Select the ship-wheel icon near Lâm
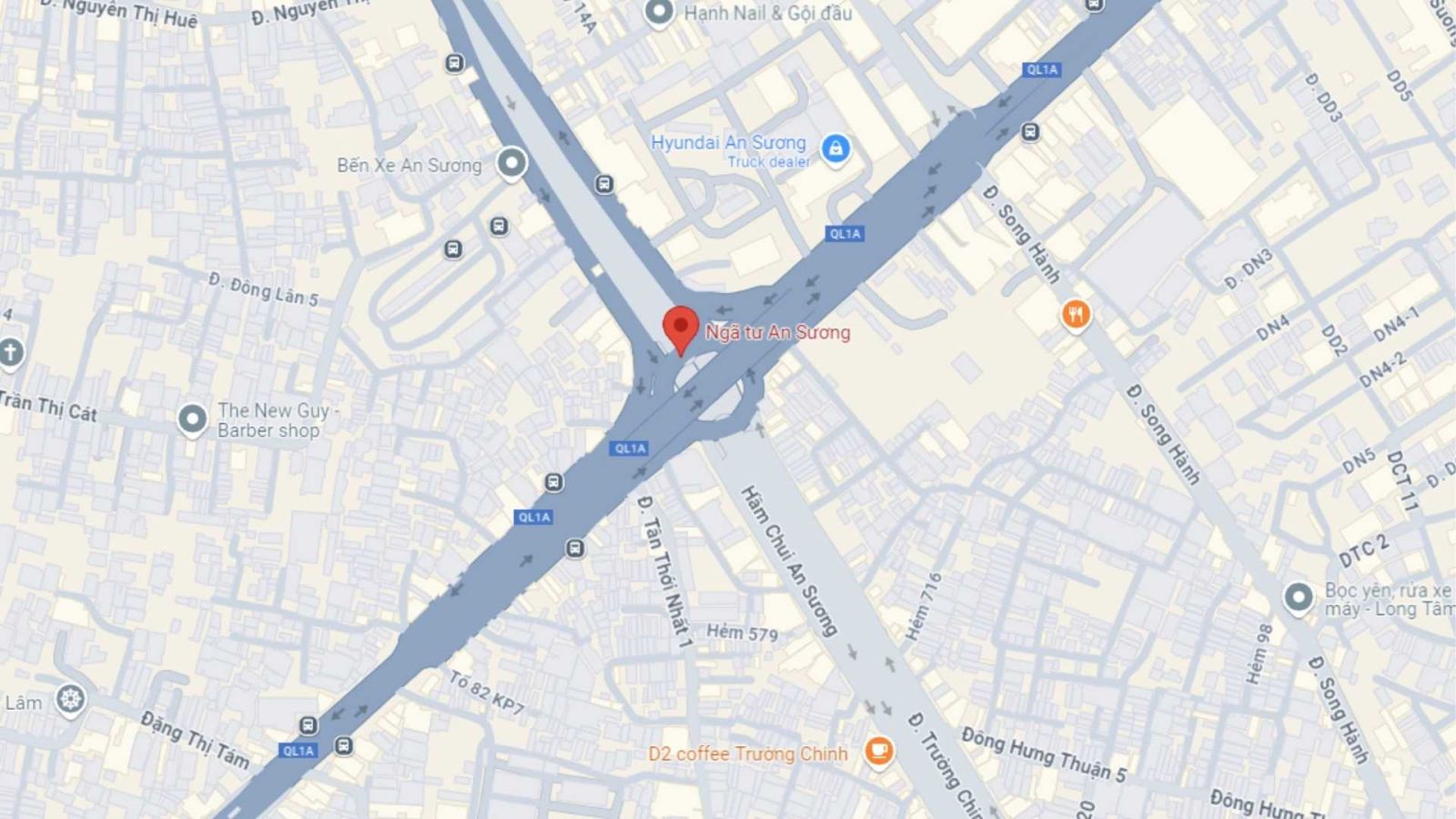Image resolution: width=1456 pixels, height=819 pixels. (x=70, y=701)
